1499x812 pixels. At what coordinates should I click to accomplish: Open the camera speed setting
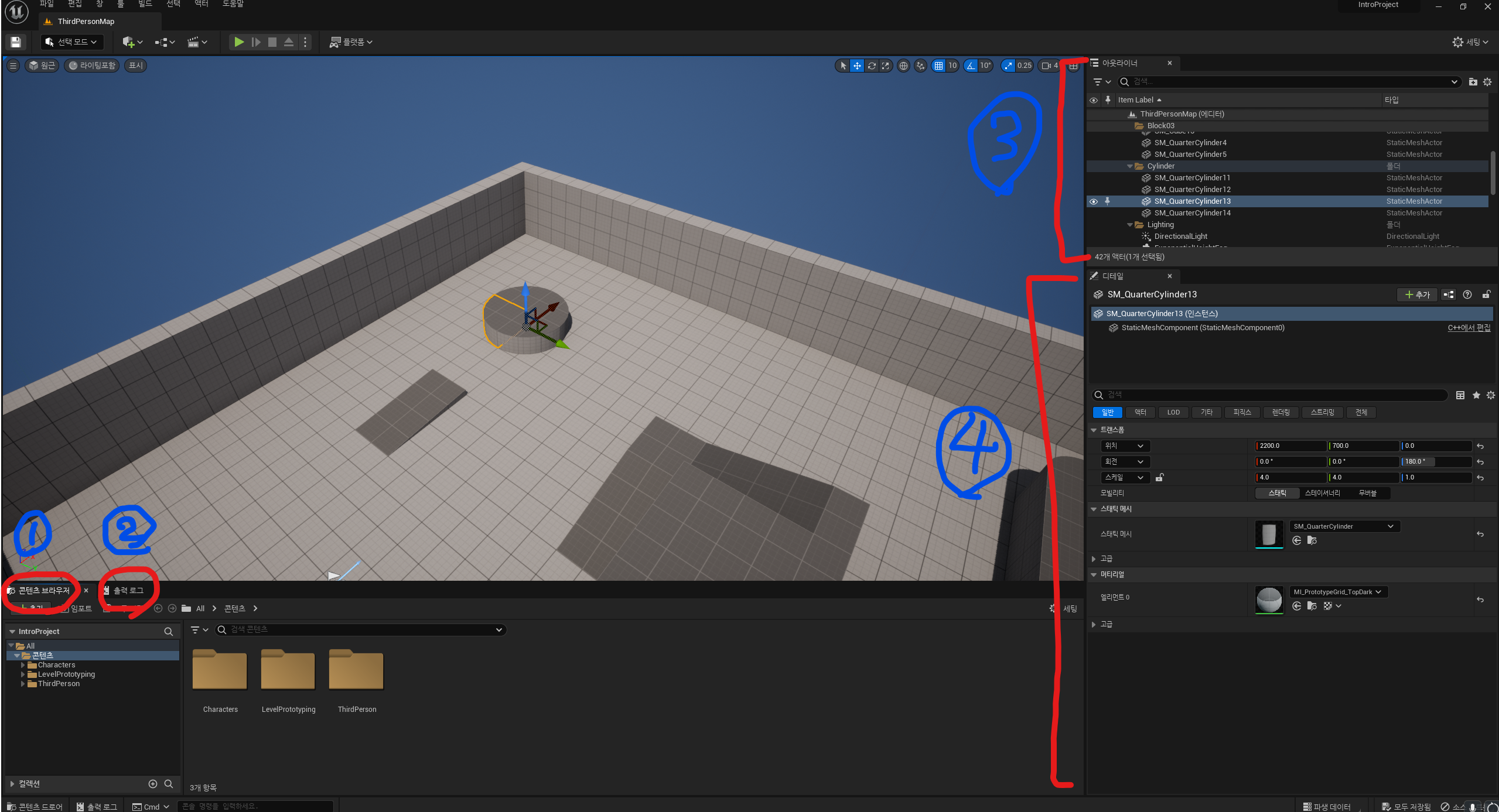[x=1049, y=66]
